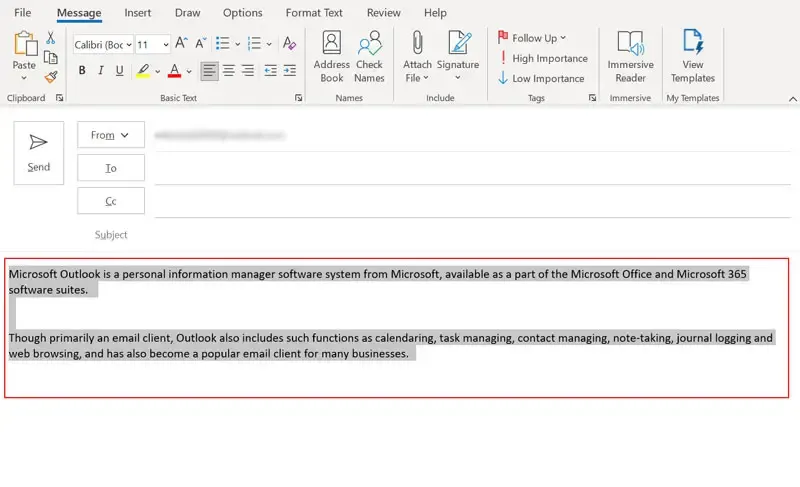Expand numbering style options arrow
The width and height of the screenshot is (800, 487).
click(269, 44)
